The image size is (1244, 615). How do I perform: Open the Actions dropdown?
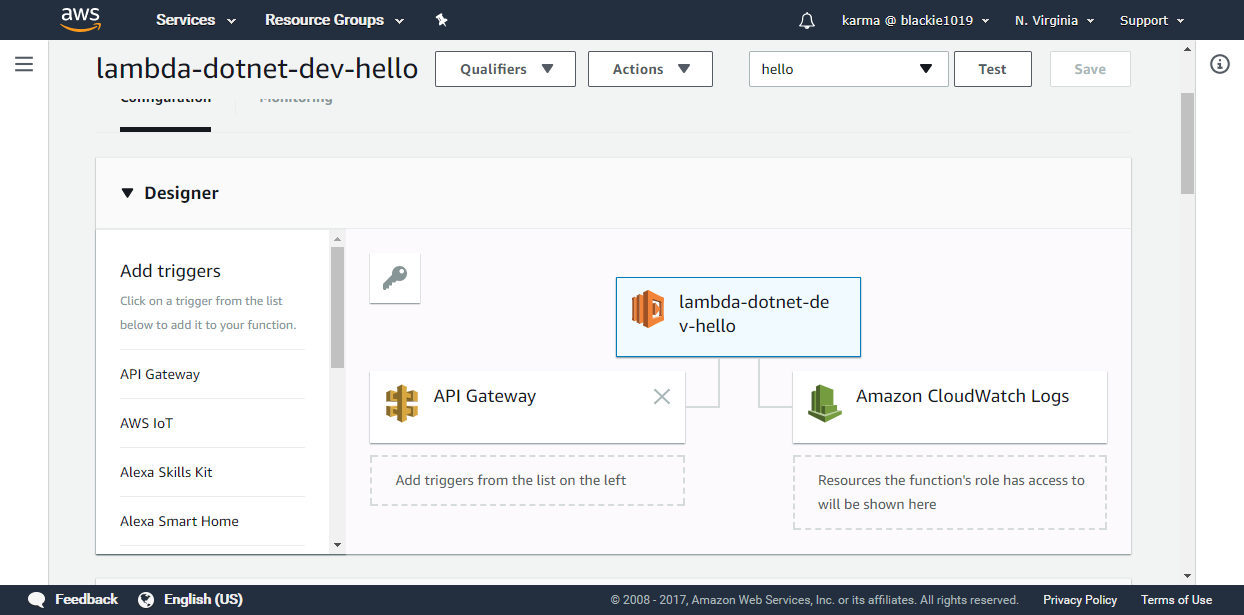[650, 69]
